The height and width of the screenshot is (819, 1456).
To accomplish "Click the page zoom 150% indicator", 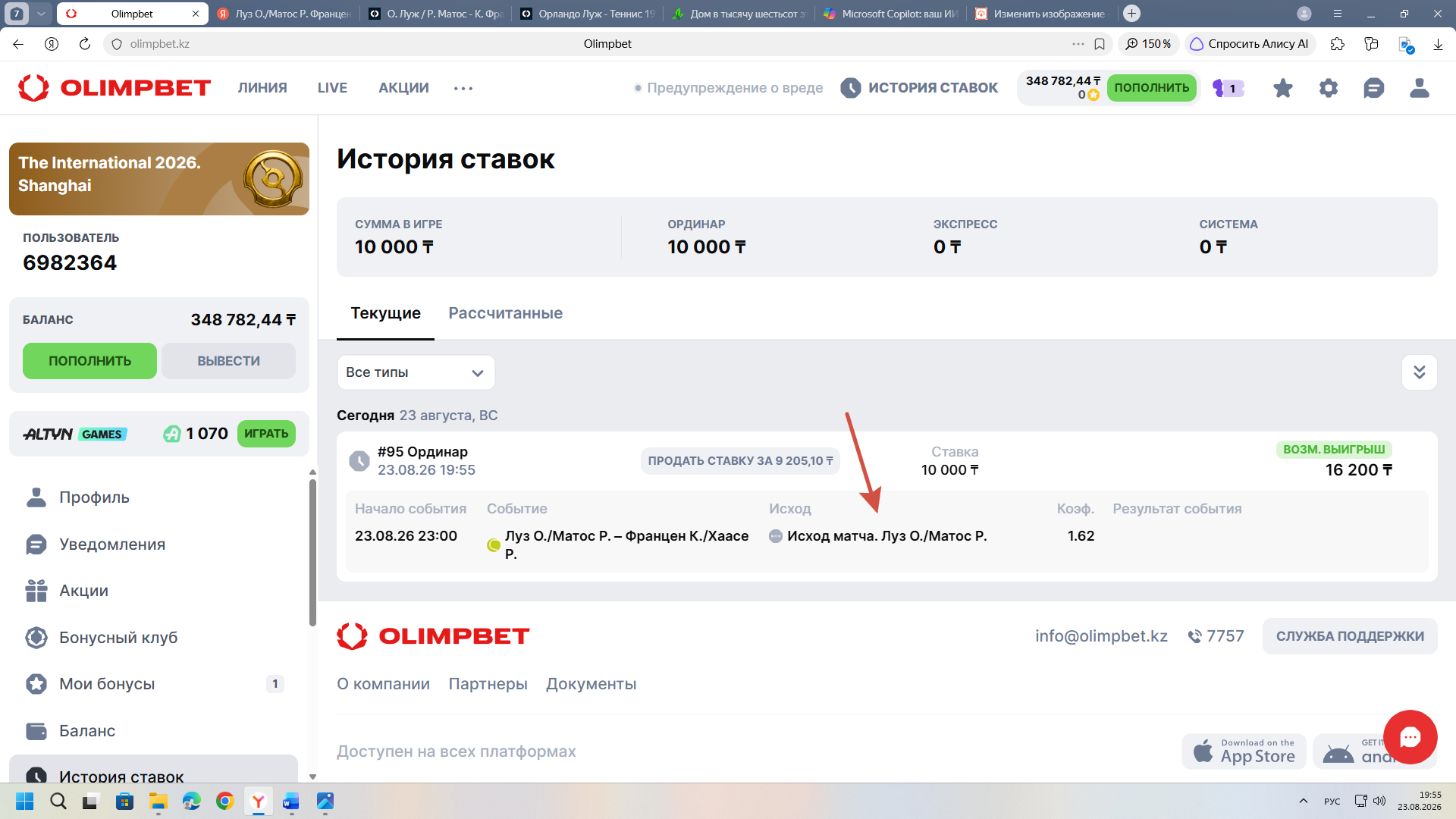I will tap(1148, 44).
